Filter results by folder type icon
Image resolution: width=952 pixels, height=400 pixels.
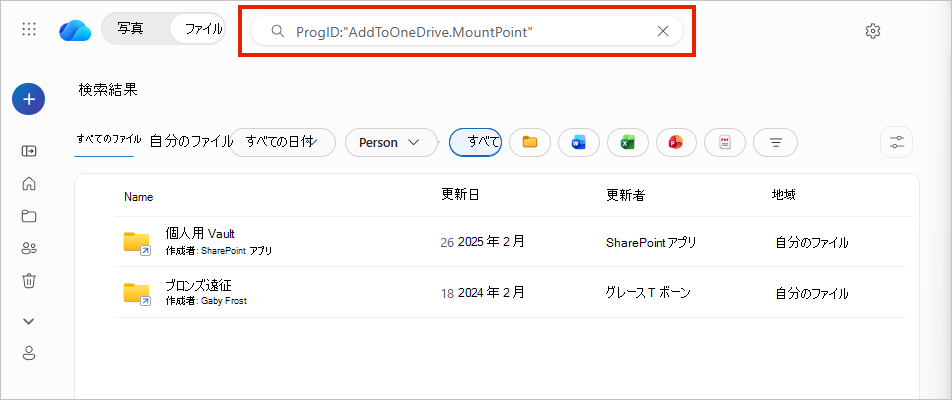[530, 143]
